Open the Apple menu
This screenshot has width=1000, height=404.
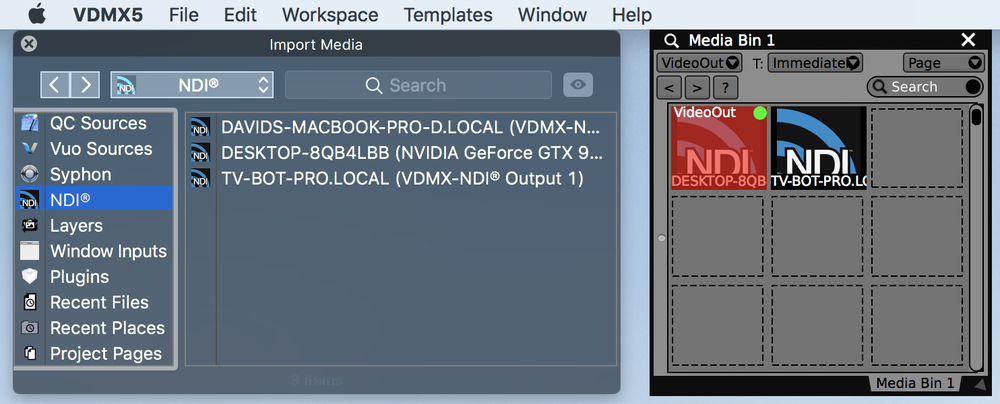click(37, 14)
